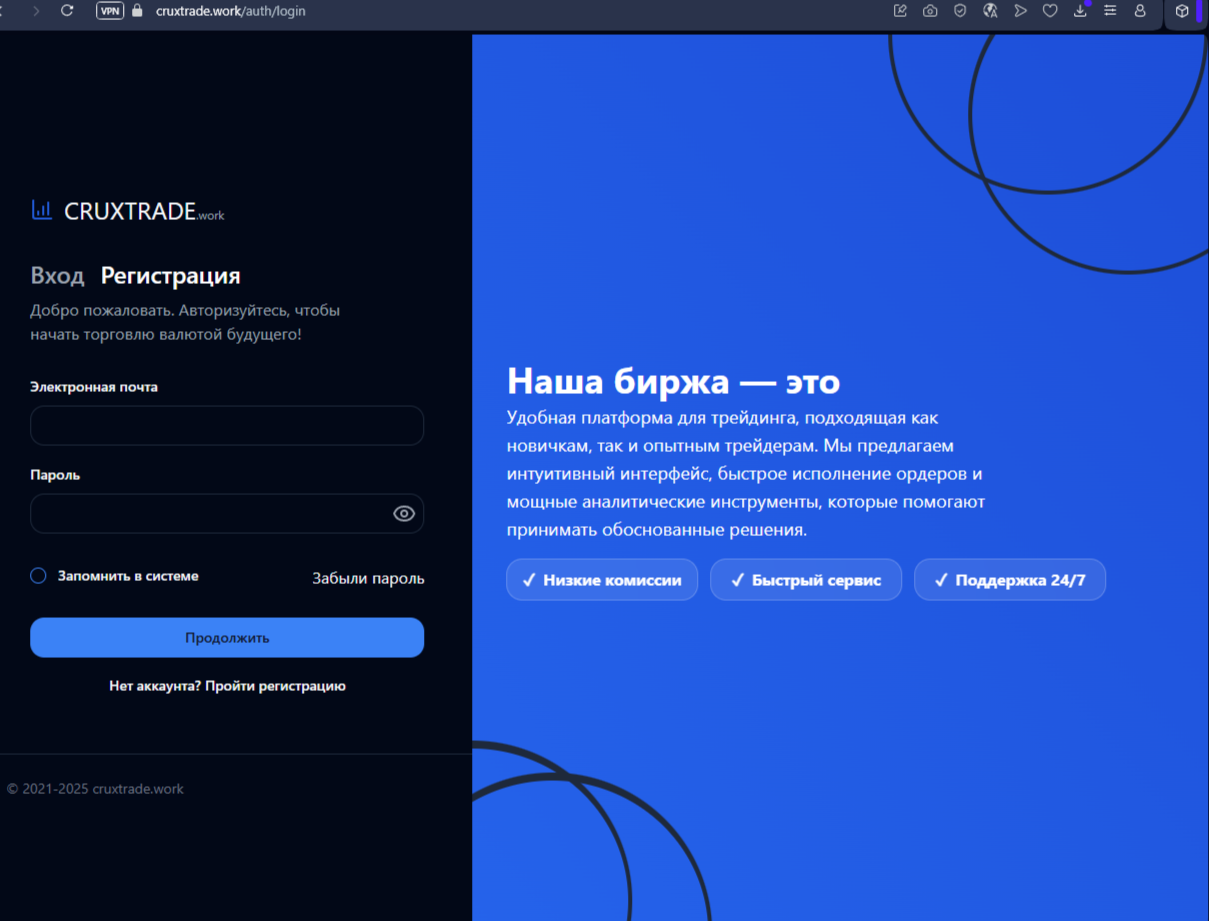Click the heart bookmark icon
Screen dimensions: 1209x921
1050,11
